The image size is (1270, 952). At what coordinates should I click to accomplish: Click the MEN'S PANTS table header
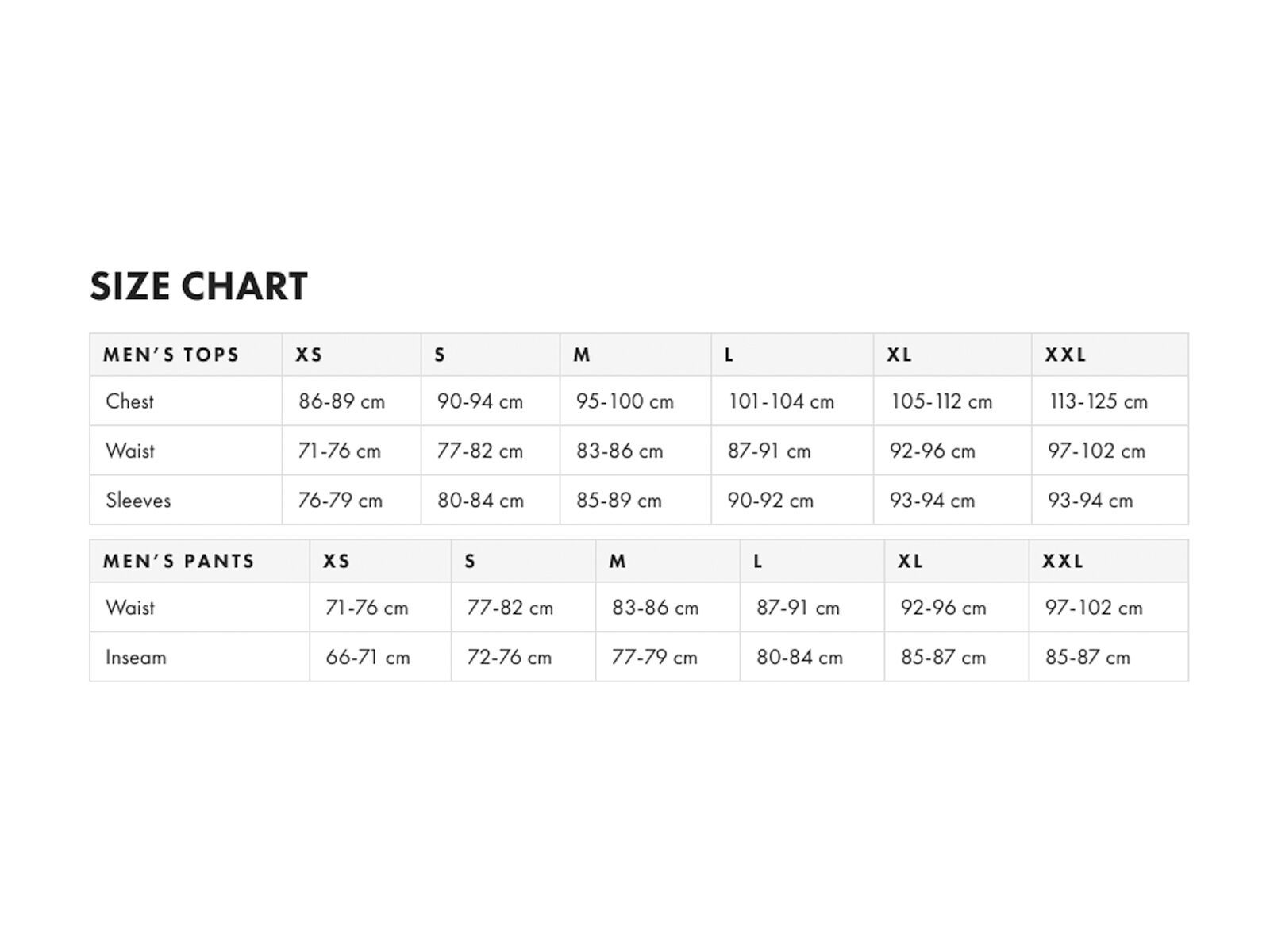click(179, 561)
